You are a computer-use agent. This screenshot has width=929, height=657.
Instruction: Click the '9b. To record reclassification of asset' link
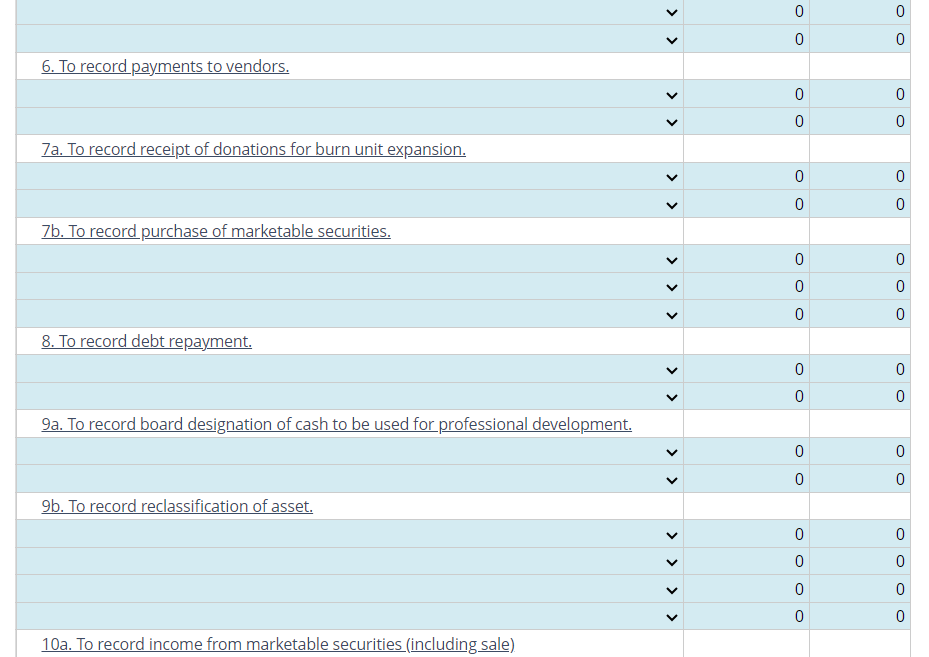[x=177, y=506]
